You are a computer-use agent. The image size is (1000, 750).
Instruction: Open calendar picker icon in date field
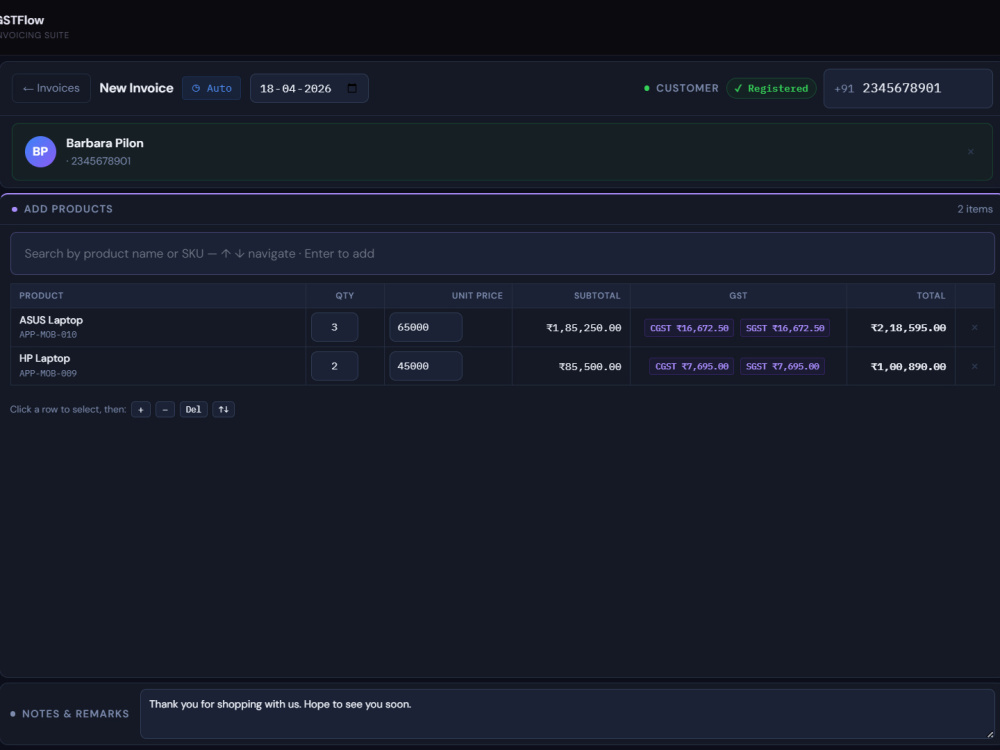[352, 88]
